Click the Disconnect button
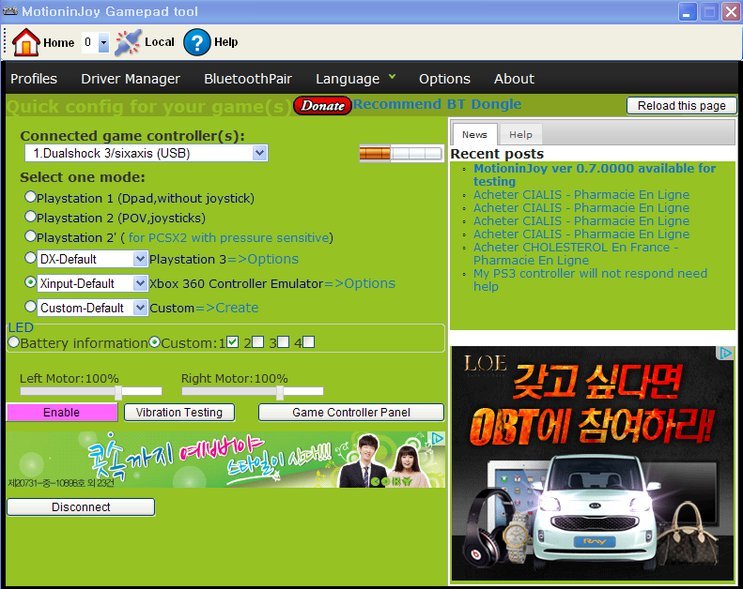This screenshot has width=743, height=589. tap(81, 507)
